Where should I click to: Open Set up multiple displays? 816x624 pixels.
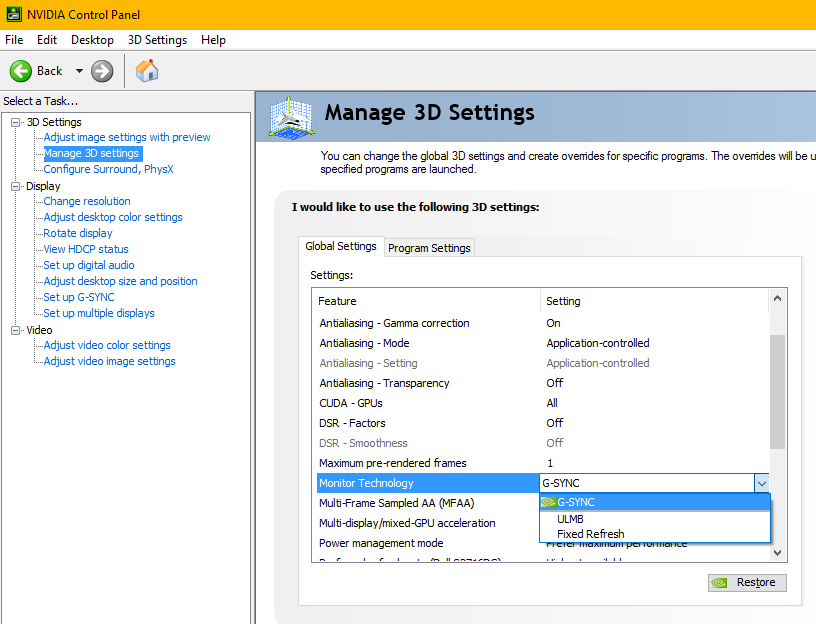(99, 313)
